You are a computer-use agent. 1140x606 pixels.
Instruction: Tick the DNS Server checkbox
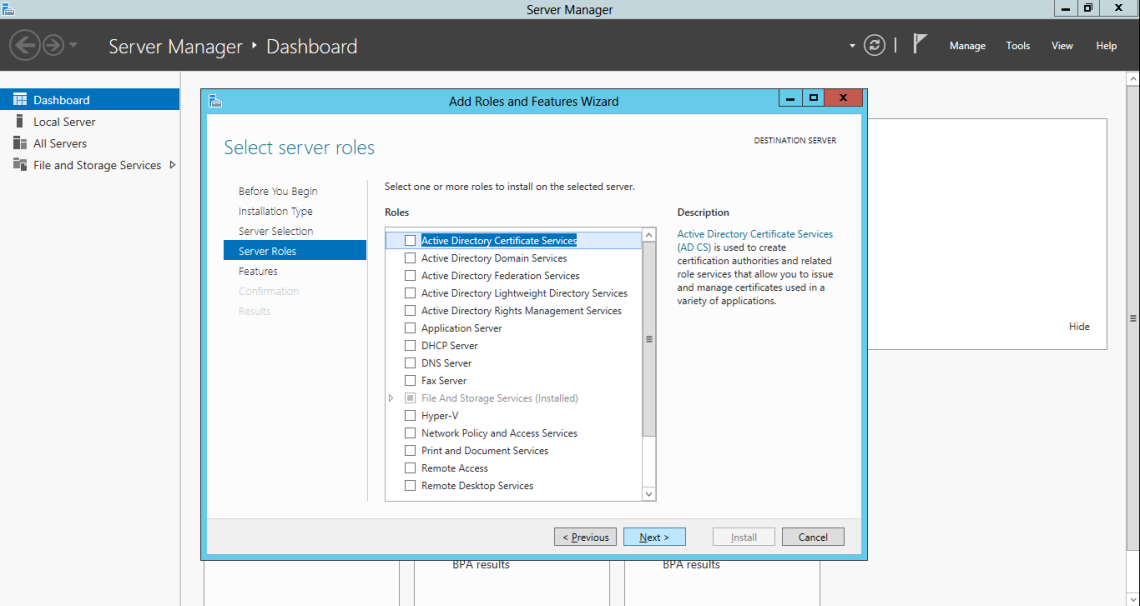pos(410,363)
